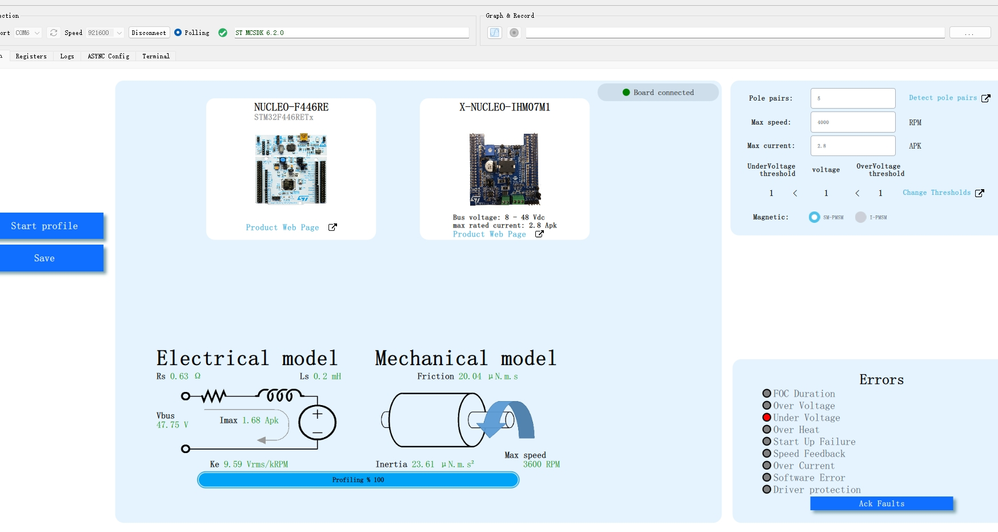Screen dimensions: 998x532
Task: Click the Detect pole pairs link
Action: pos(943,97)
